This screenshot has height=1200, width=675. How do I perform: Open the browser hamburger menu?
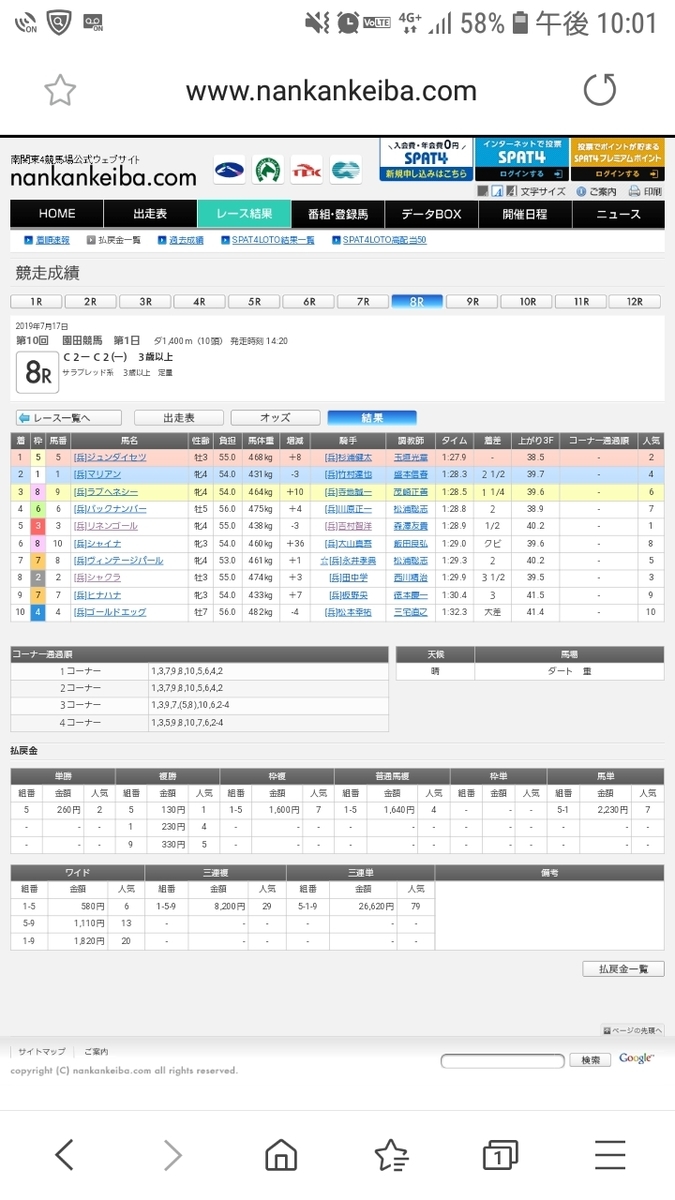point(609,1155)
